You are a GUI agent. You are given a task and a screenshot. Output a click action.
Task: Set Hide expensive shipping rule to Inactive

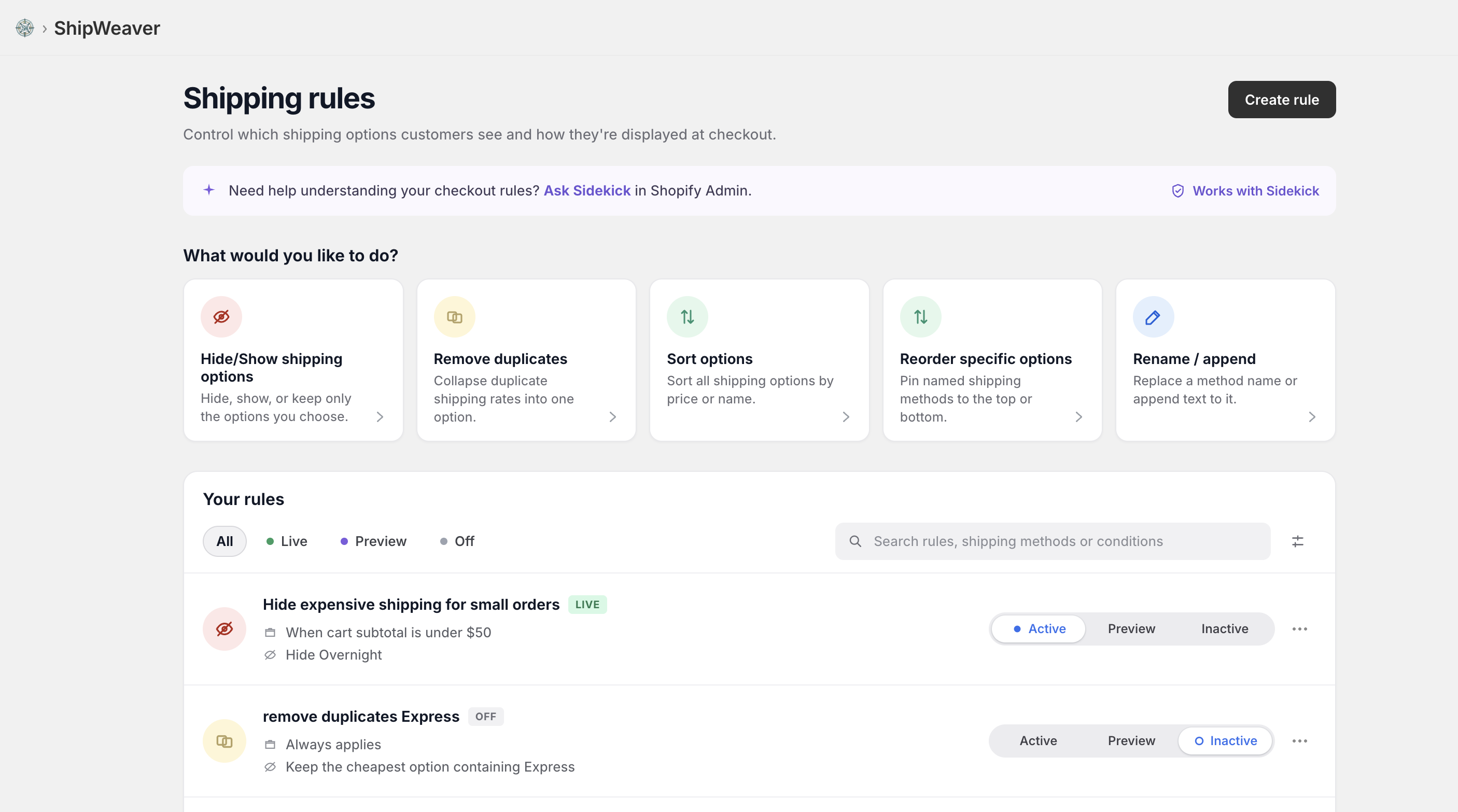pyautogui.click(x=1225, y=628)
